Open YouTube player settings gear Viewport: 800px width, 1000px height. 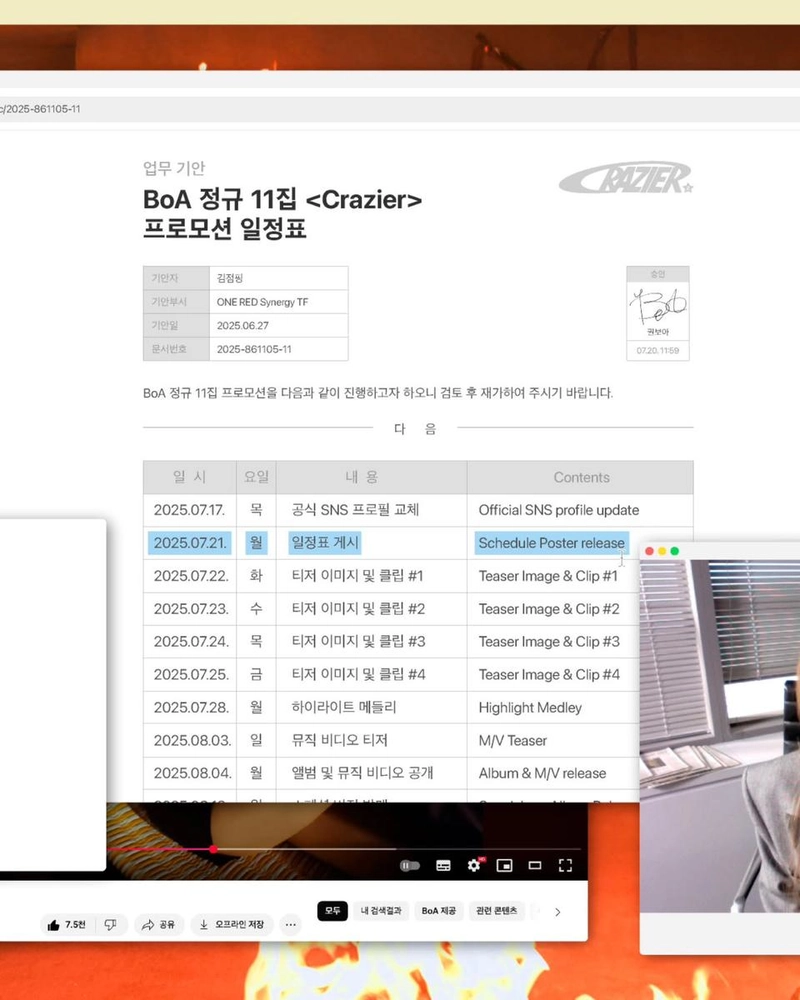click(473, 865)
